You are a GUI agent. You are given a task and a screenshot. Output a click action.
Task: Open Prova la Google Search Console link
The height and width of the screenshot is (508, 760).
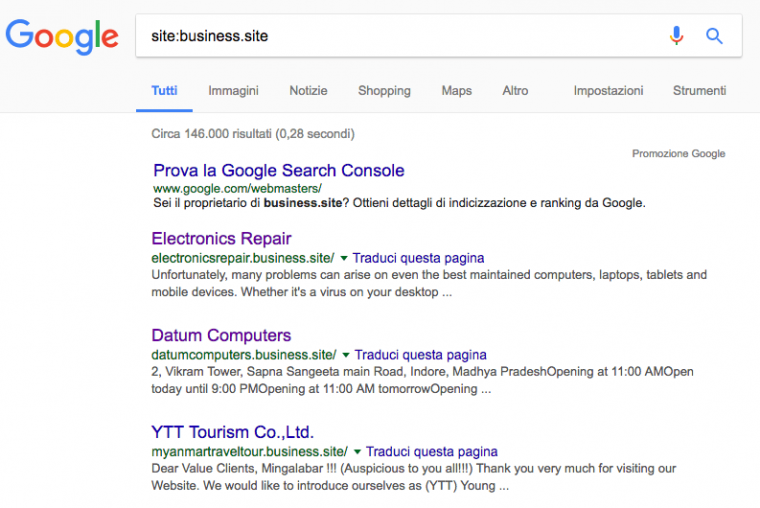pos(279,171)
